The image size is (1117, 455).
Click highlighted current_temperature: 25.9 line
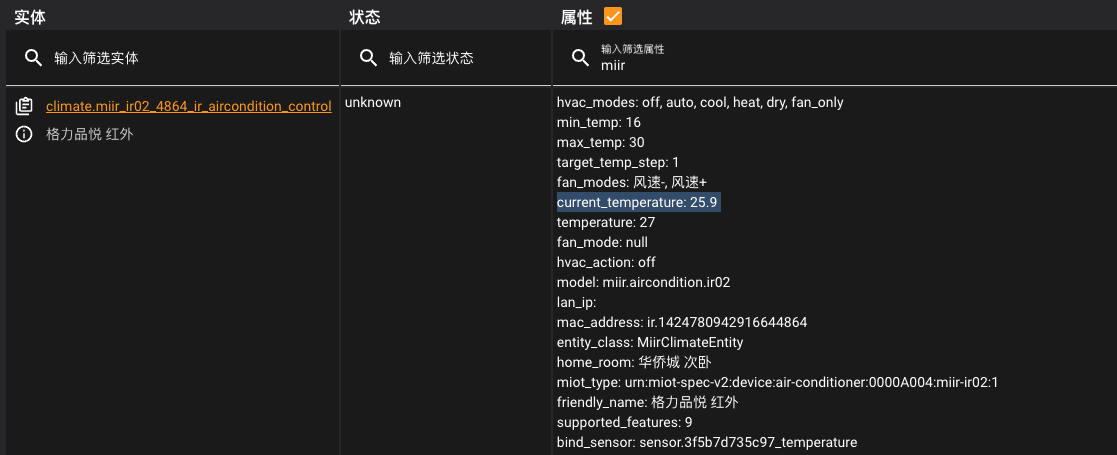[638, 203]
